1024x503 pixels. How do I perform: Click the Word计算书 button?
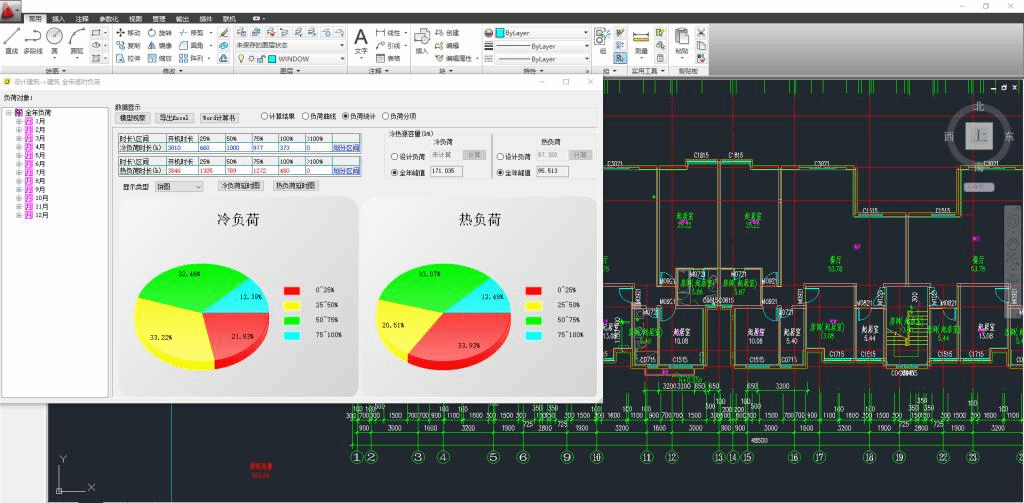[219, 118]
